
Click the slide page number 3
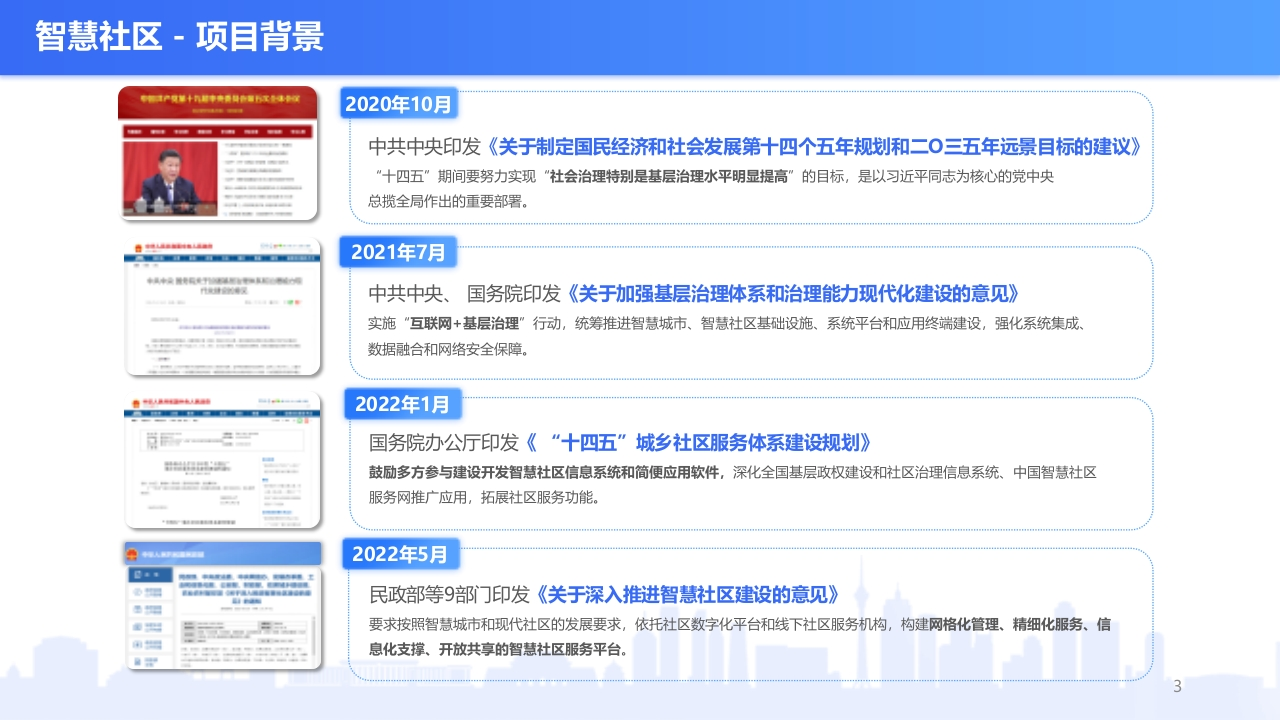pyautogui.click(x=1177, y=686)
